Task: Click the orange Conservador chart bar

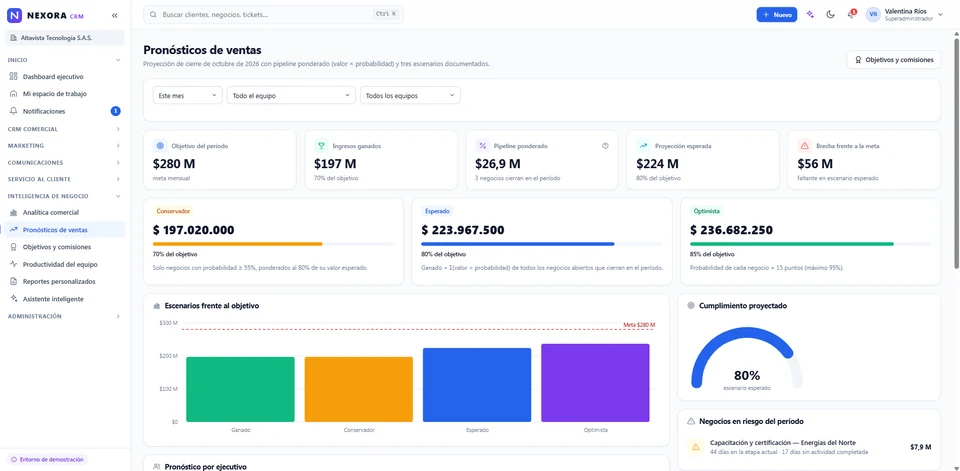Action: point(359,390)
